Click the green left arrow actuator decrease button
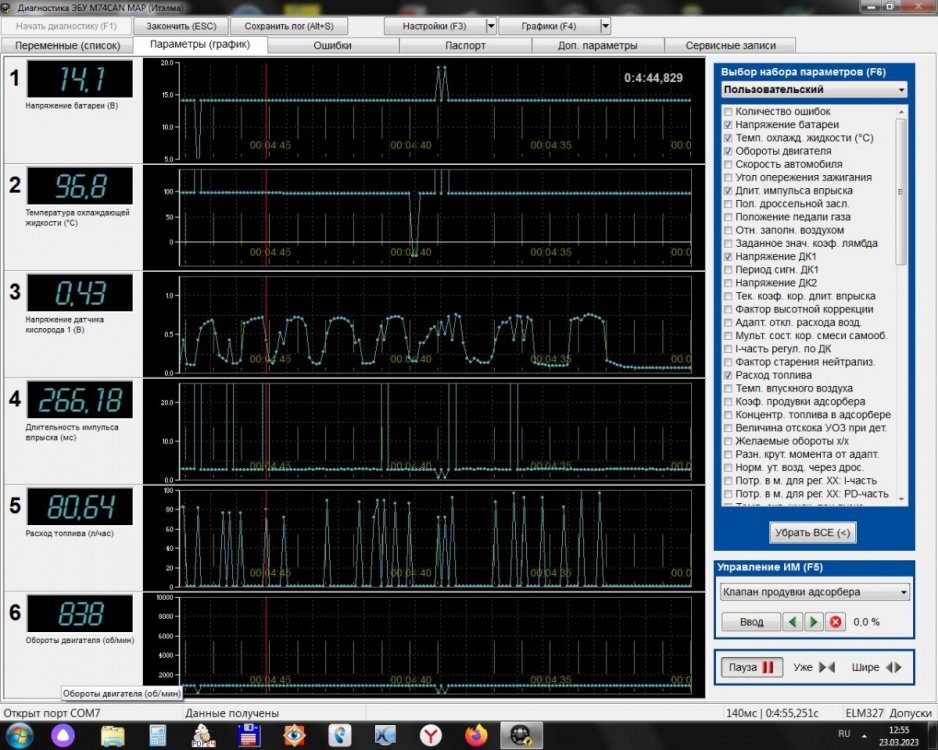Screen dimensions: 938x750 [792, 622]
